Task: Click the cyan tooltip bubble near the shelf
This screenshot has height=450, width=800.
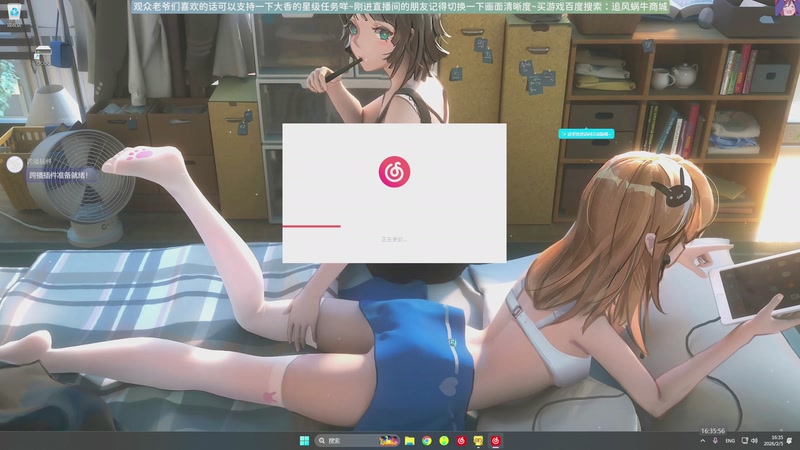Action: tap(586, 134)
